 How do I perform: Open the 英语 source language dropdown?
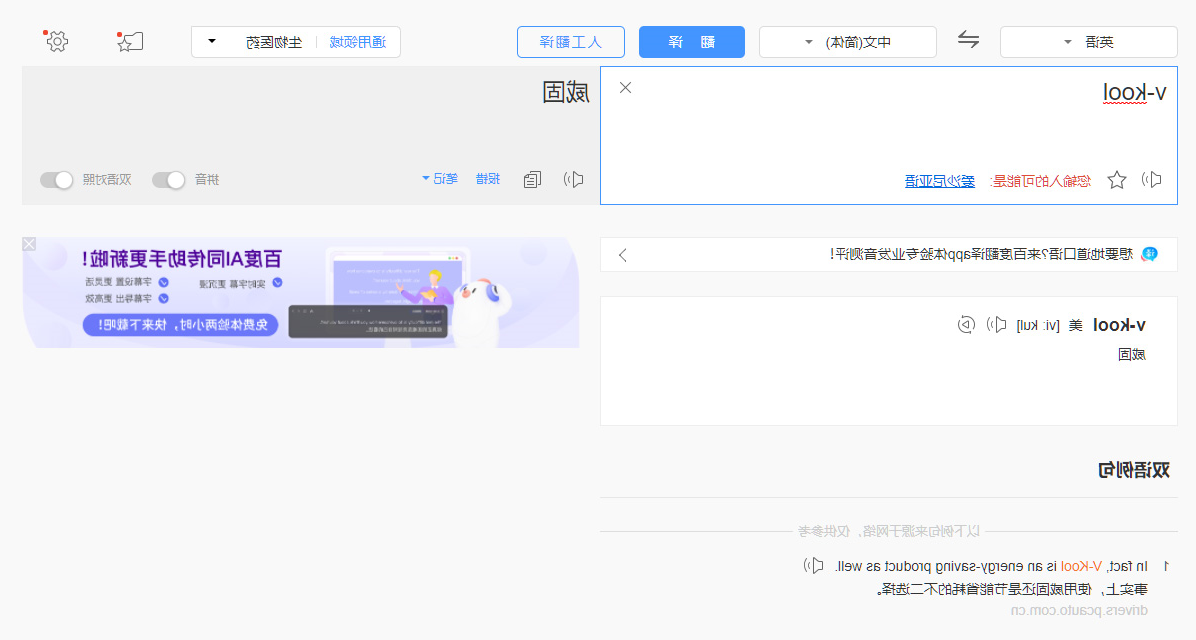(1088, 42)
